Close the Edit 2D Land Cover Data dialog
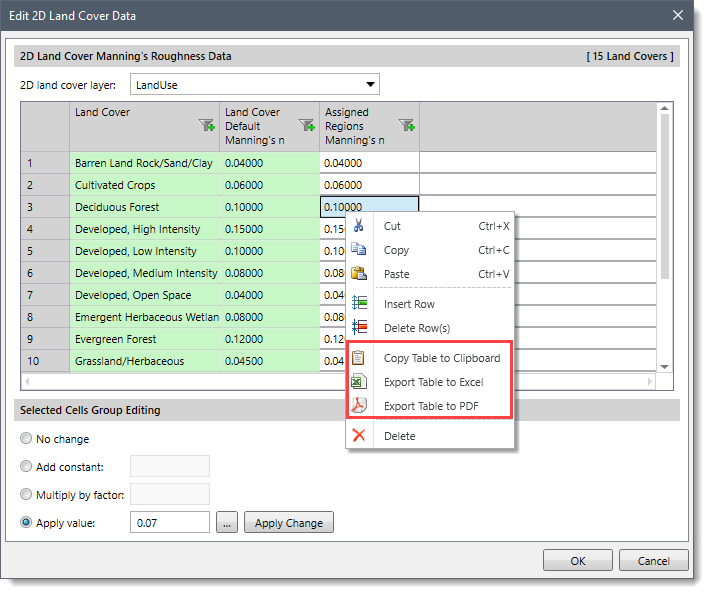This screenshot has height=594, width=709. pos(677,15)
